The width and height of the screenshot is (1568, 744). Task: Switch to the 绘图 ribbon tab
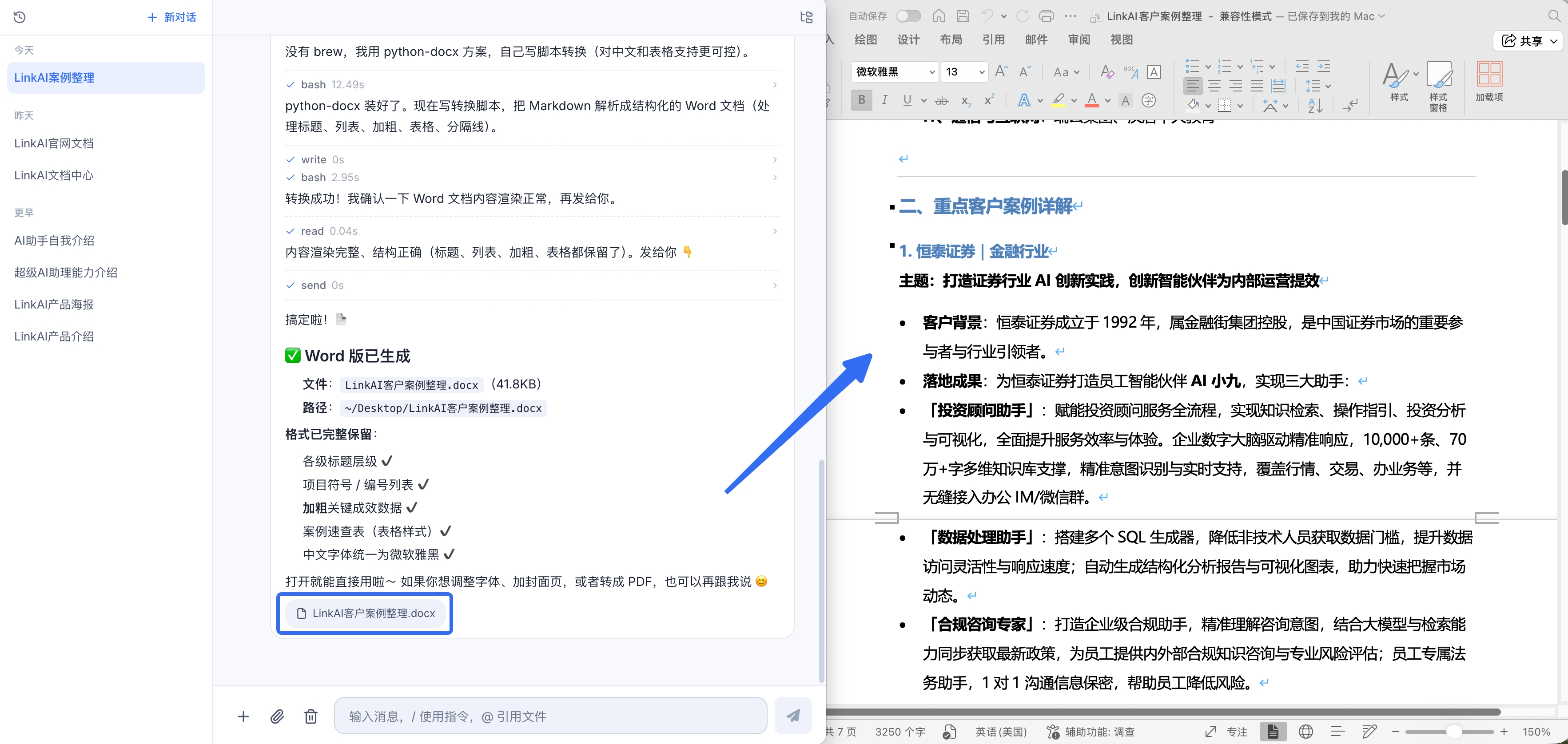pyautogui.click(x=866, y=40)
